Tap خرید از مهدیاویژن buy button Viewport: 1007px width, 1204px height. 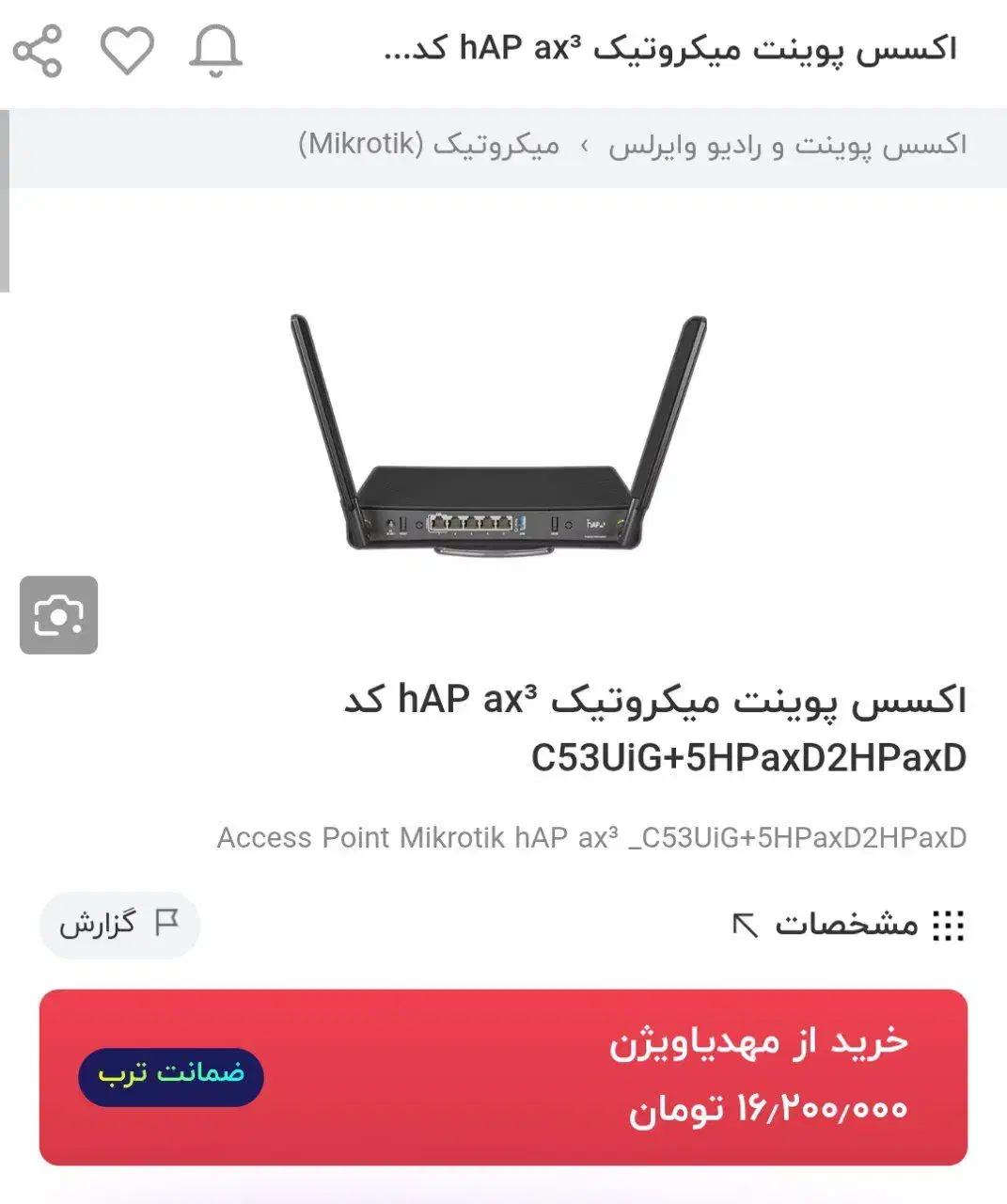pos(503,1077)
